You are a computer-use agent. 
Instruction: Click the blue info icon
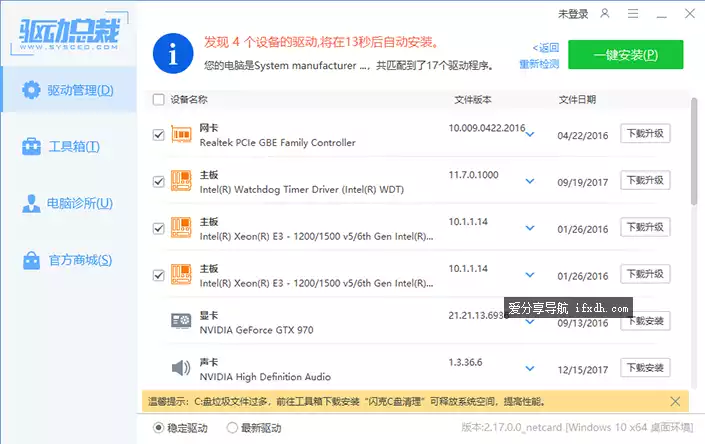[173, 53]
